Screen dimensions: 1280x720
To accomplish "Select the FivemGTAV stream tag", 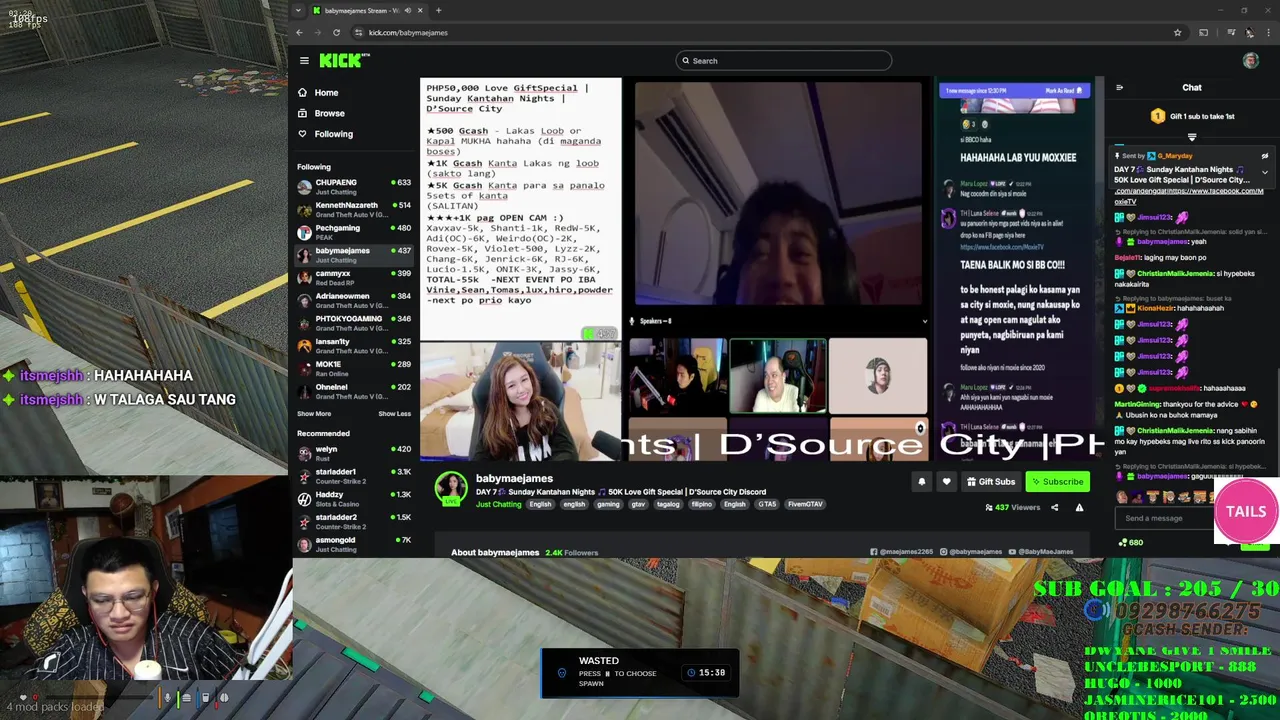I will pyautogui.click(x=805, y=504).
